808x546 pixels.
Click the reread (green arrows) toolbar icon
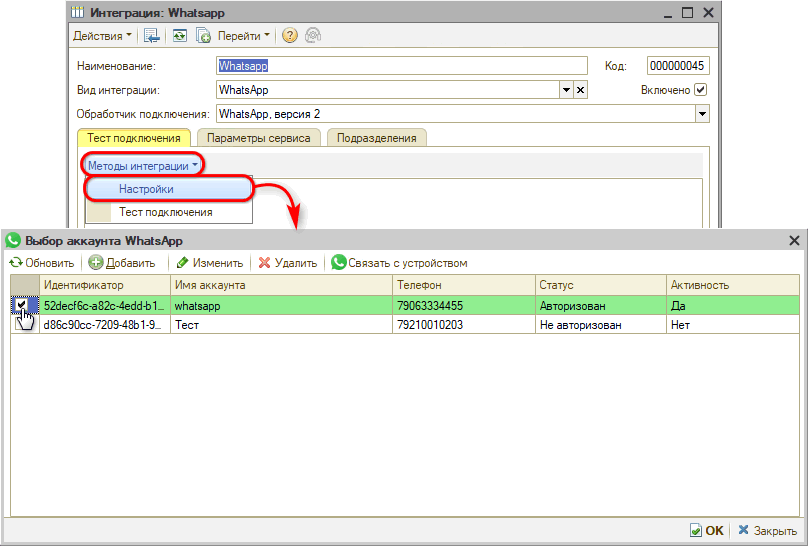(x=179, y=36)
